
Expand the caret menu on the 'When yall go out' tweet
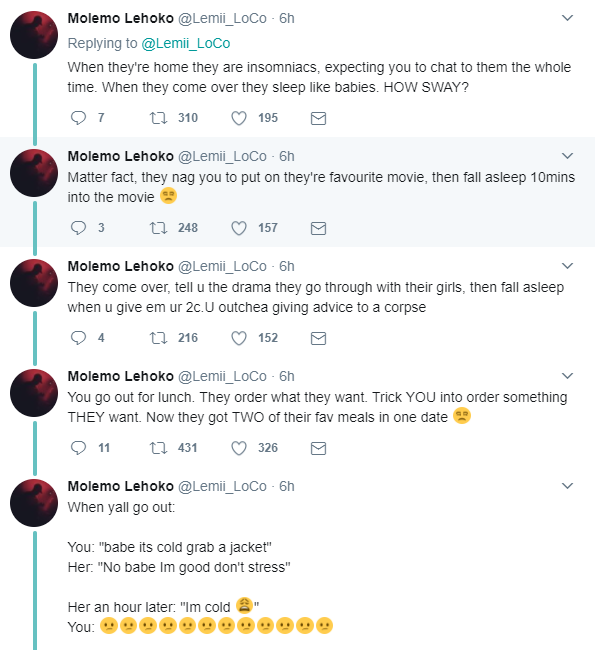pyautogui.click(x=567, y=486)
